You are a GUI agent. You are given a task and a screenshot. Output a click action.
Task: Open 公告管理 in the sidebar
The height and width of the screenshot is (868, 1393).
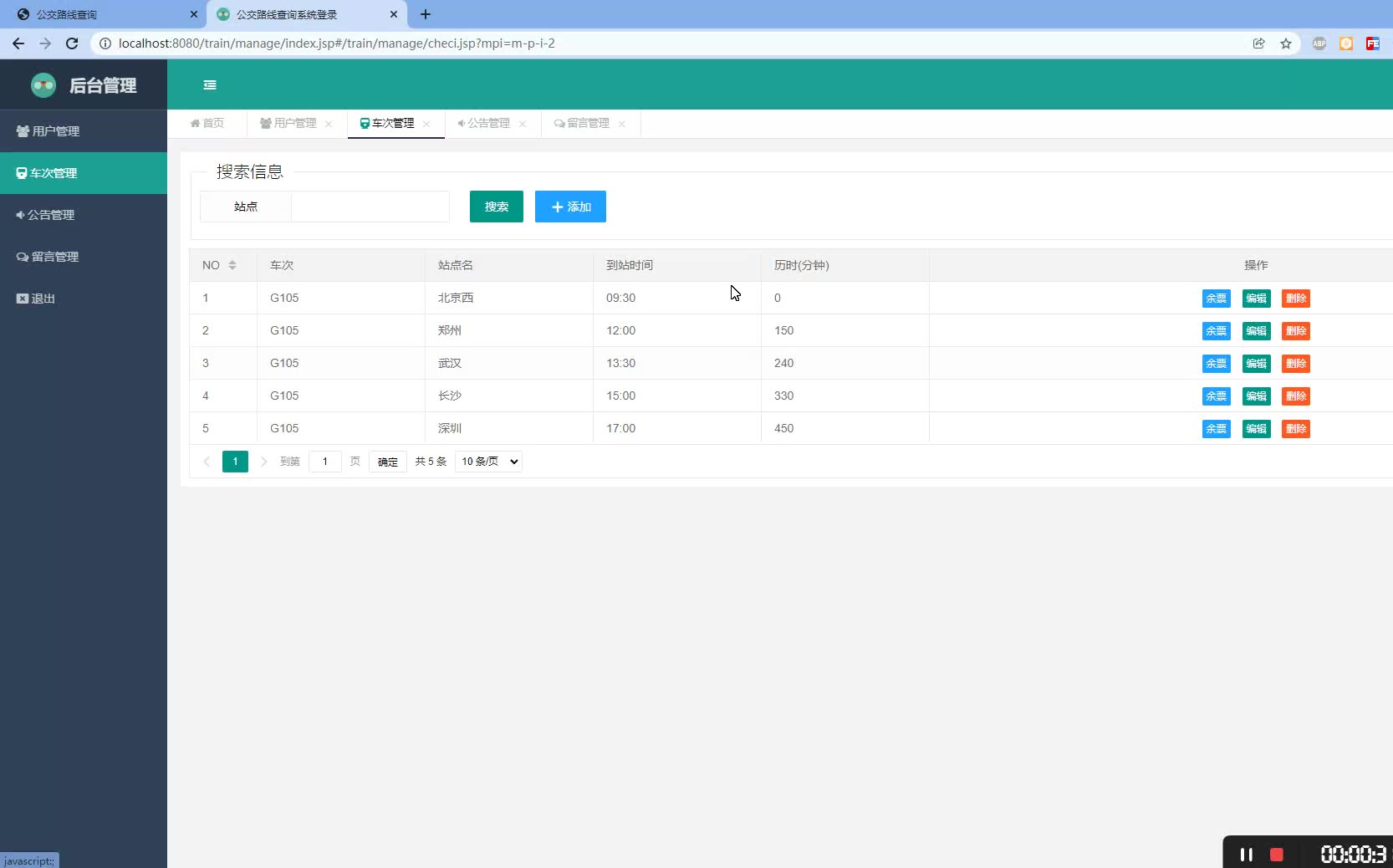(84, 215)
